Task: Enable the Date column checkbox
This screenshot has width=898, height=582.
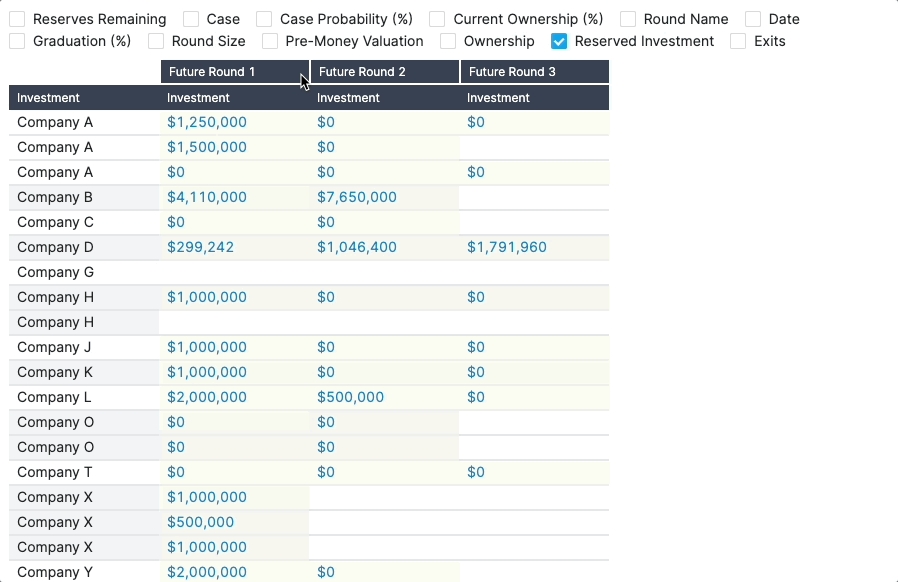Action: tap(753, 19)
